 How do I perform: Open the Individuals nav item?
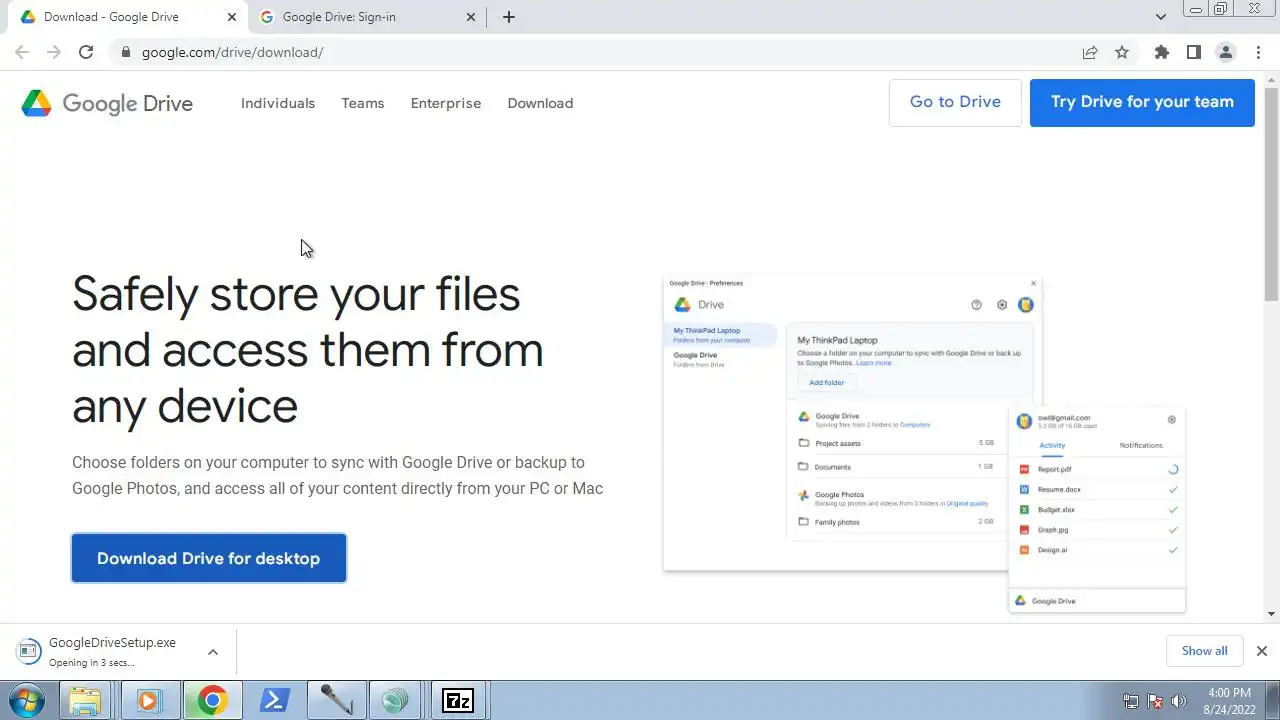coord(278,103)
